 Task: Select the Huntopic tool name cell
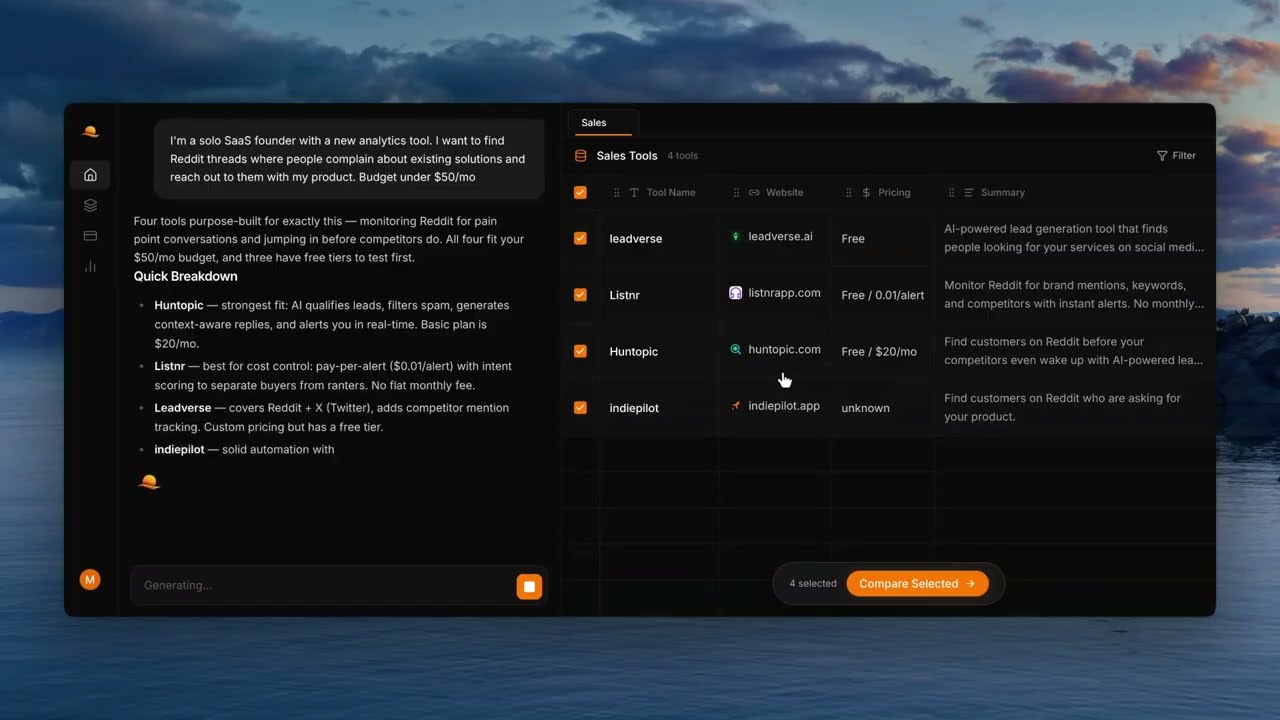coord(634,352)
